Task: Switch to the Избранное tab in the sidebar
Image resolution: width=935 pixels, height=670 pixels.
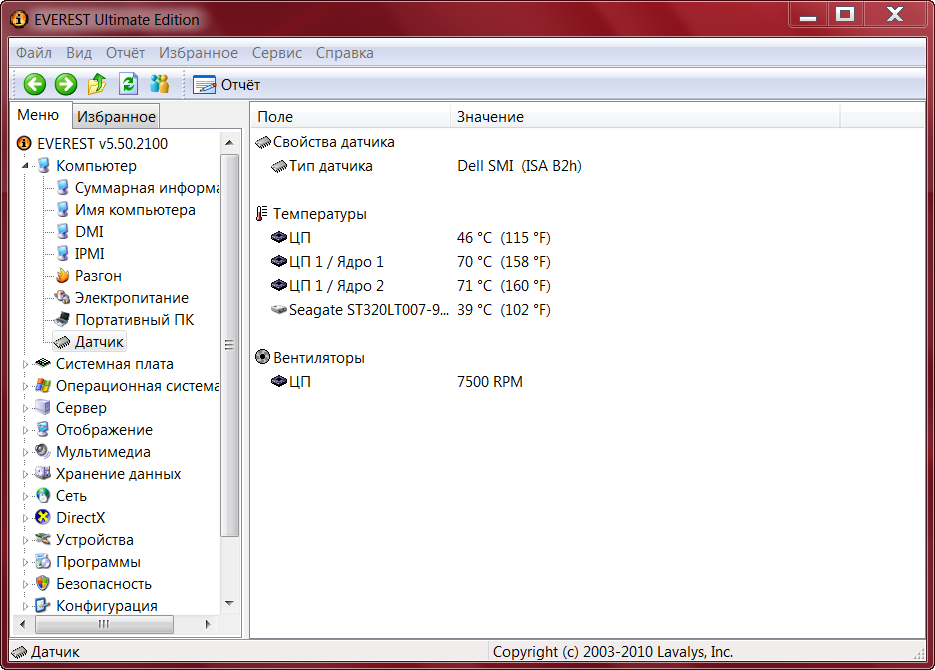Action: click(x=116, y=117)
